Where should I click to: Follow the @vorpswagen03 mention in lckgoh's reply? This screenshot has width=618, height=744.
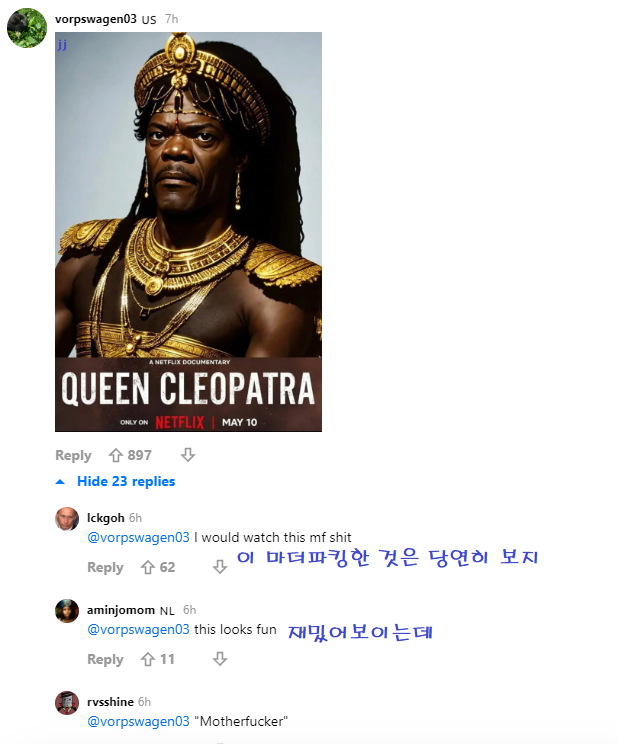point(138,537)
